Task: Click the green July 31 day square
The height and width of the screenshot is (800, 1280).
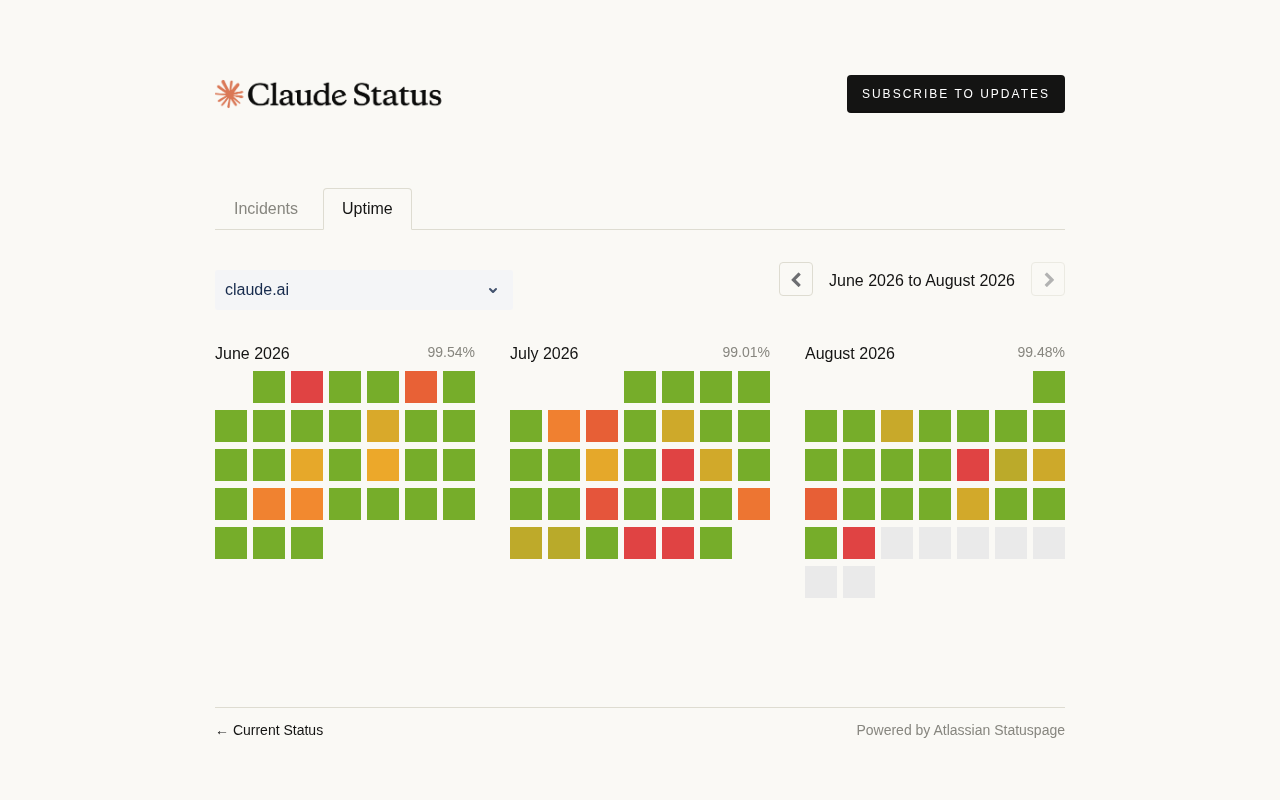Action: click(x=716, y=543)
